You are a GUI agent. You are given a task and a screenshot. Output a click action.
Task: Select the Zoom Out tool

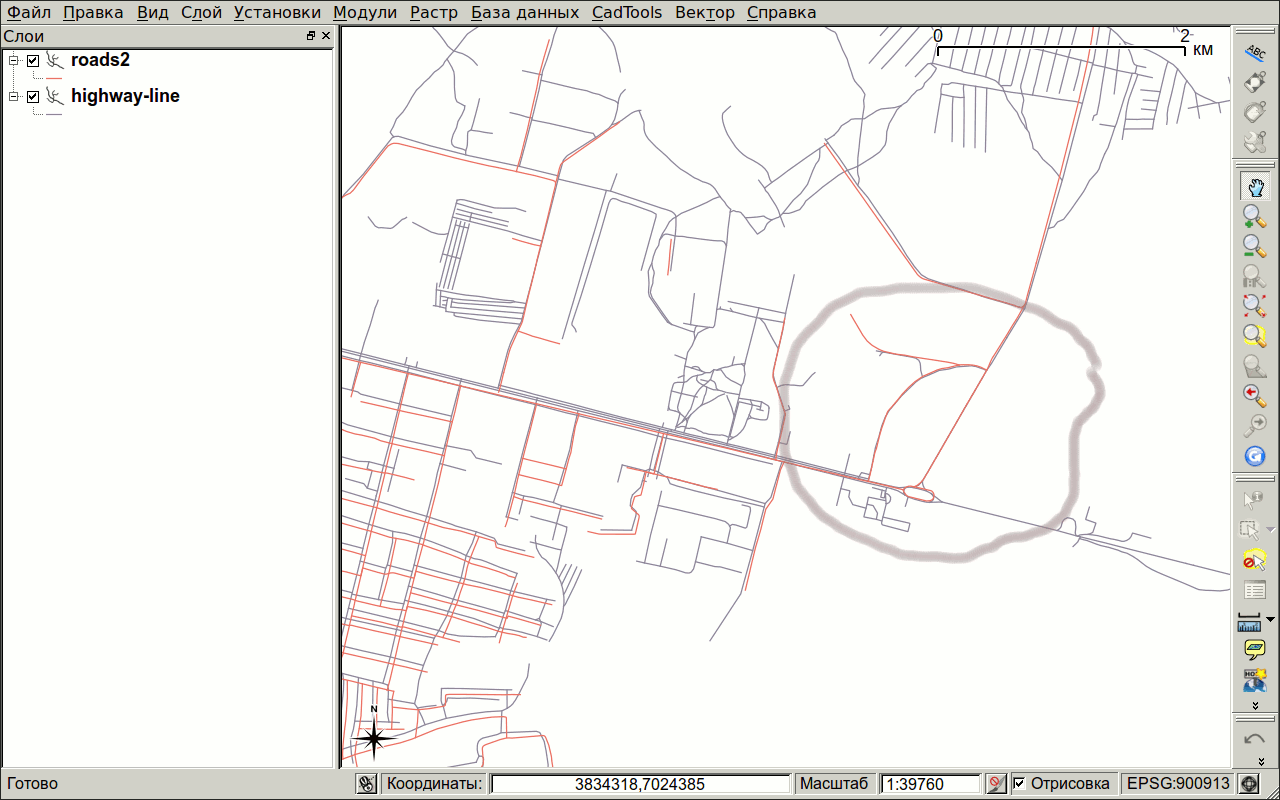coord(1254,246)
